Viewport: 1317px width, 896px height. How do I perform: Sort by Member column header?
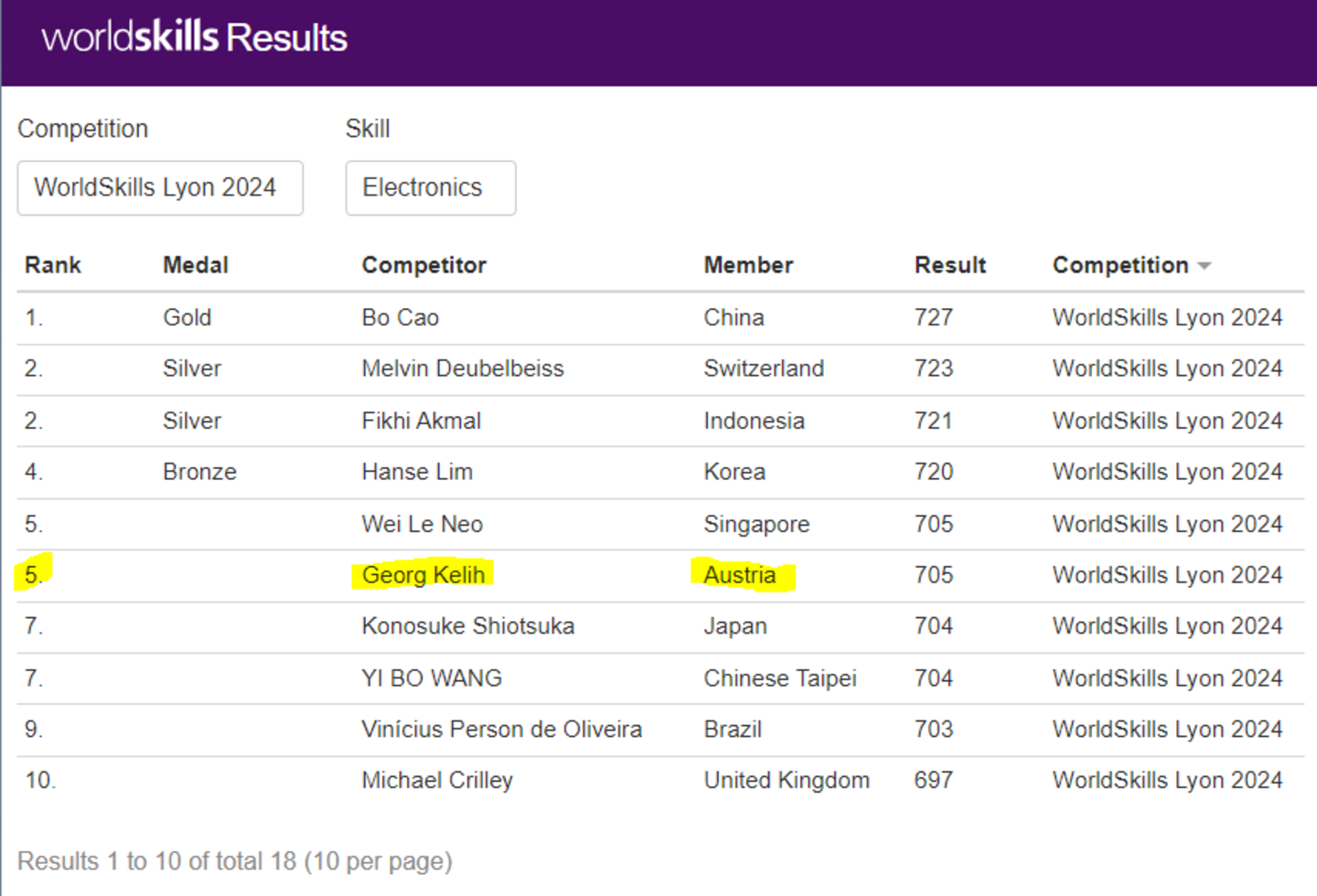tap(747, 265)
